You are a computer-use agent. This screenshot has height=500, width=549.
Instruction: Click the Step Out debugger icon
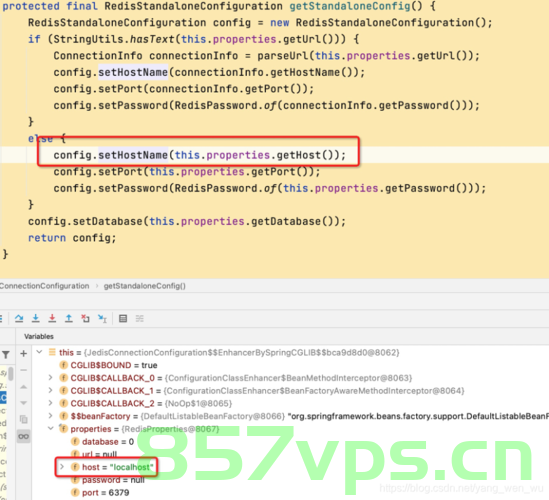69,318
